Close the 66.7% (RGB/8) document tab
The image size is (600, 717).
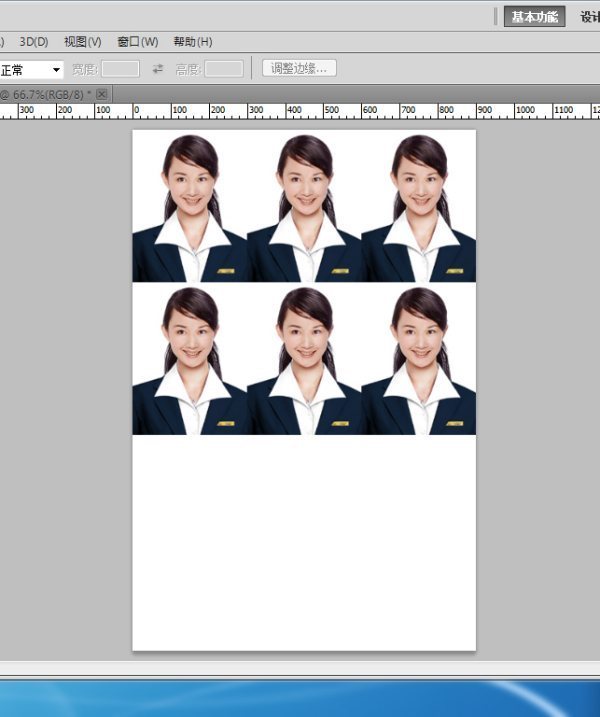point(101,93)
